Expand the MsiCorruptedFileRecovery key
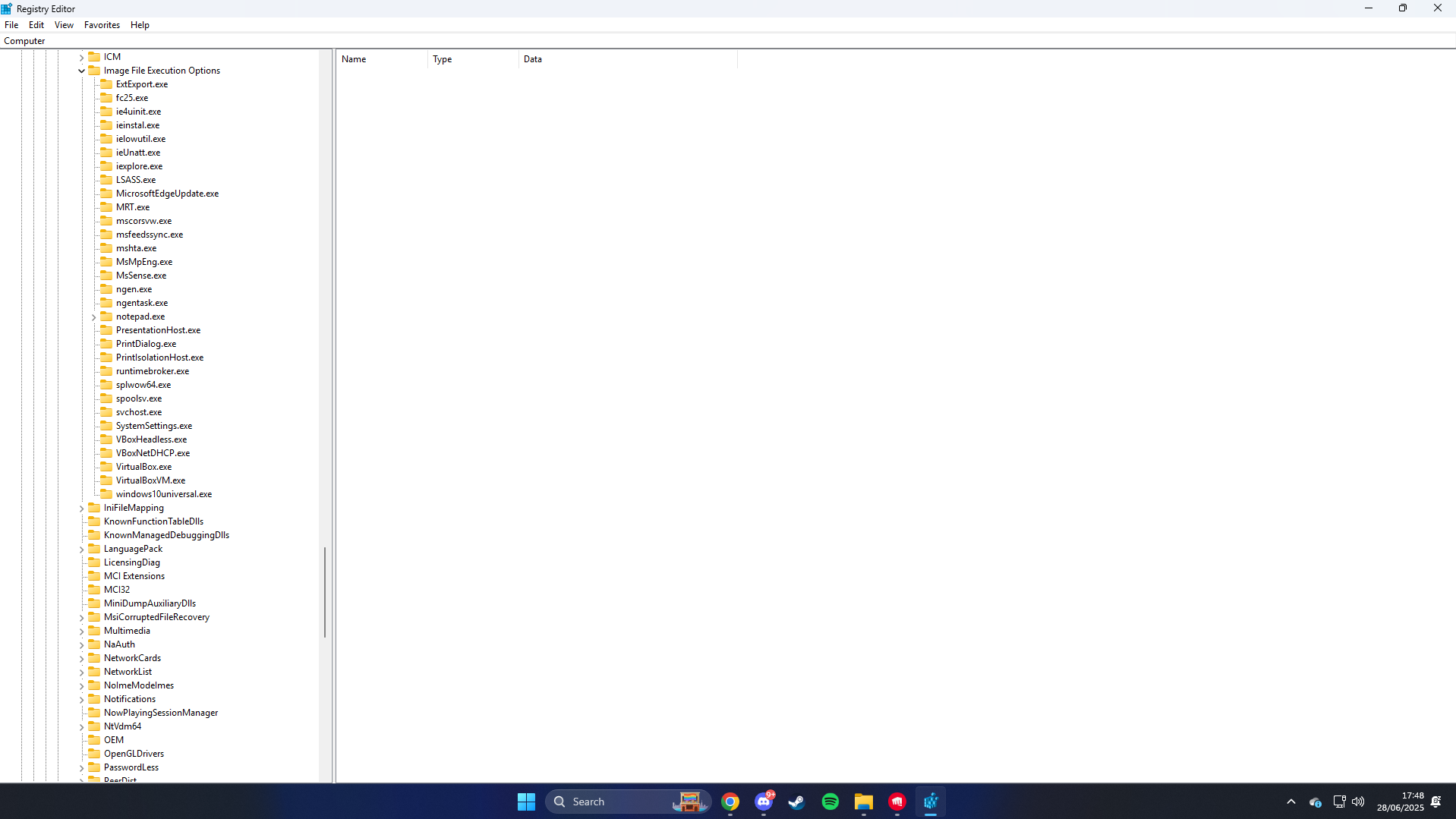 [x=82, y=617]
